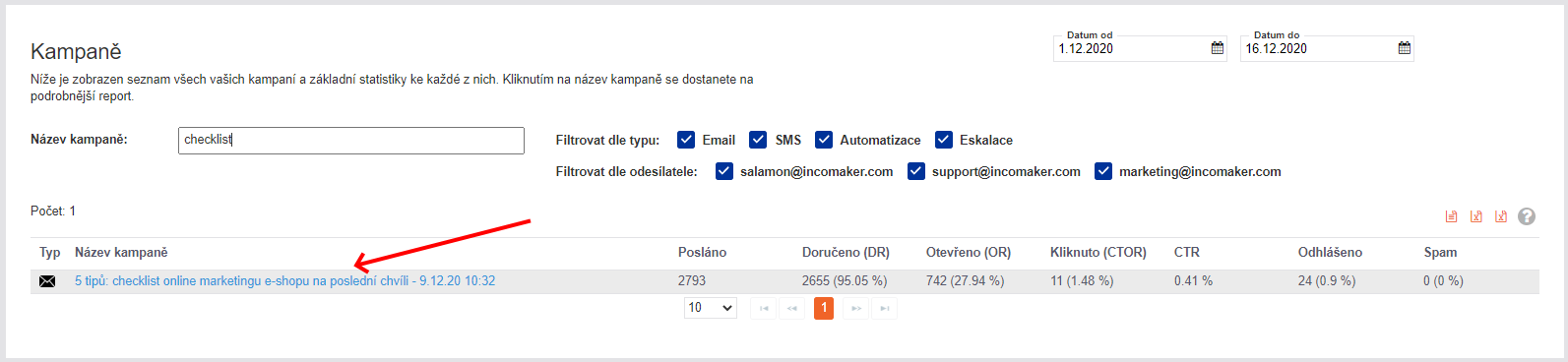Disable the Automatizace filter checkbox
The height and width of the screenshot is (362, 1568).
[x=824, y=140]
